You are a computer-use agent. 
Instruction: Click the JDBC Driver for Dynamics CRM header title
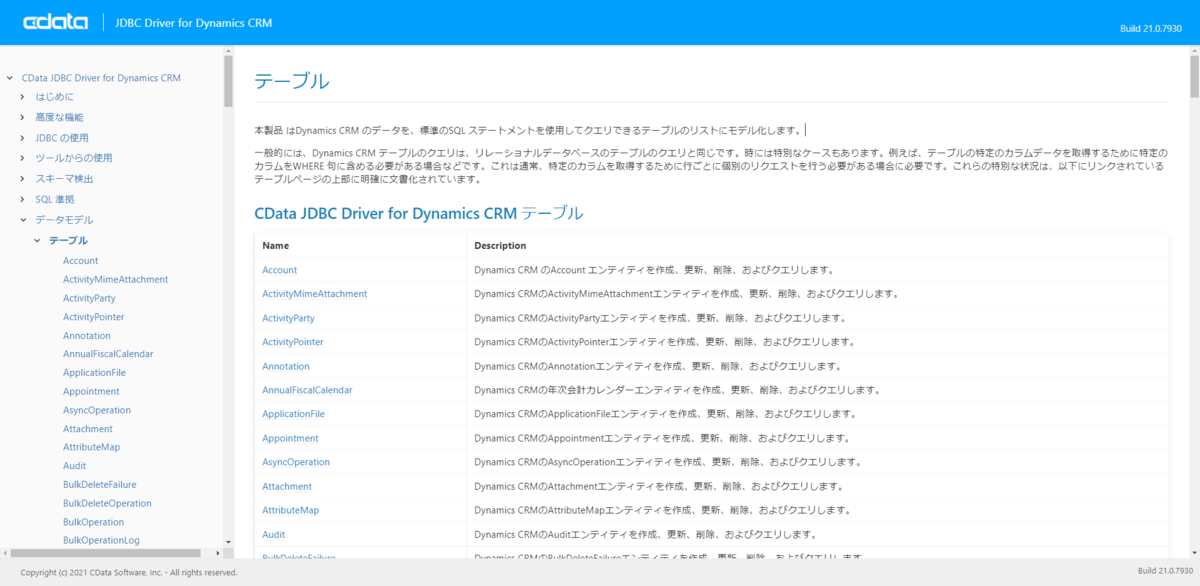[x=194, y=22]
